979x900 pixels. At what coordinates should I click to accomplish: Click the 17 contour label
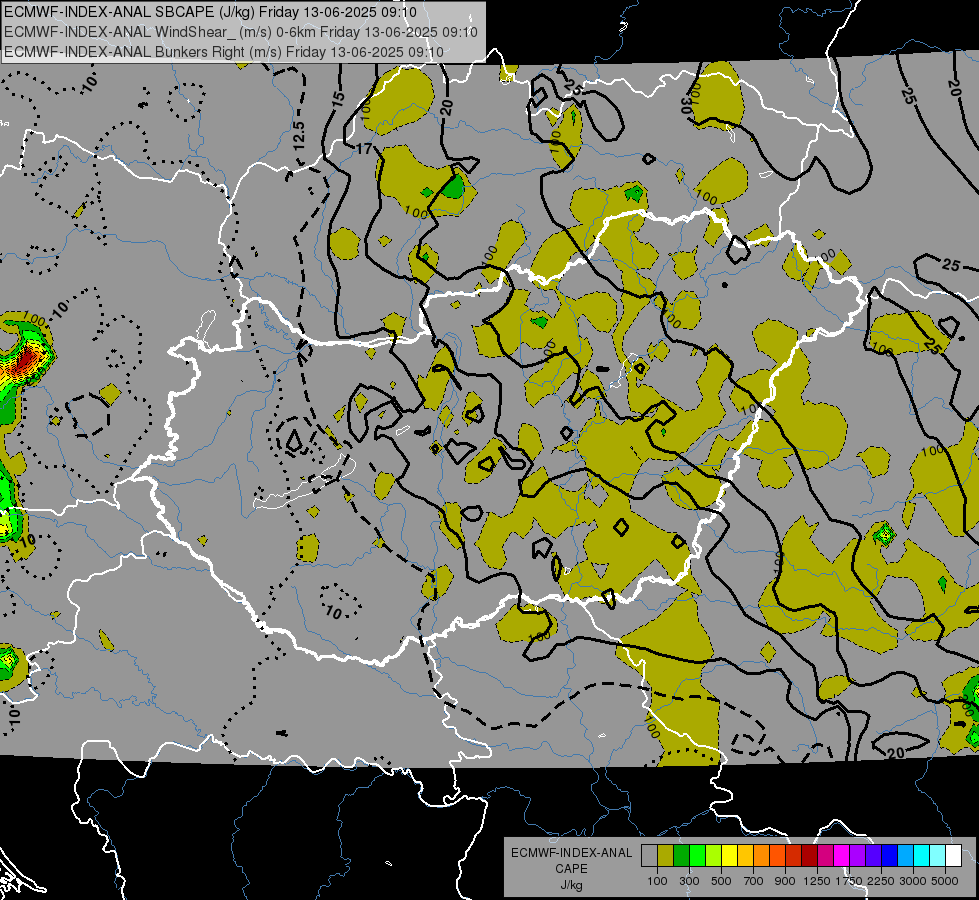coord(364,149)
